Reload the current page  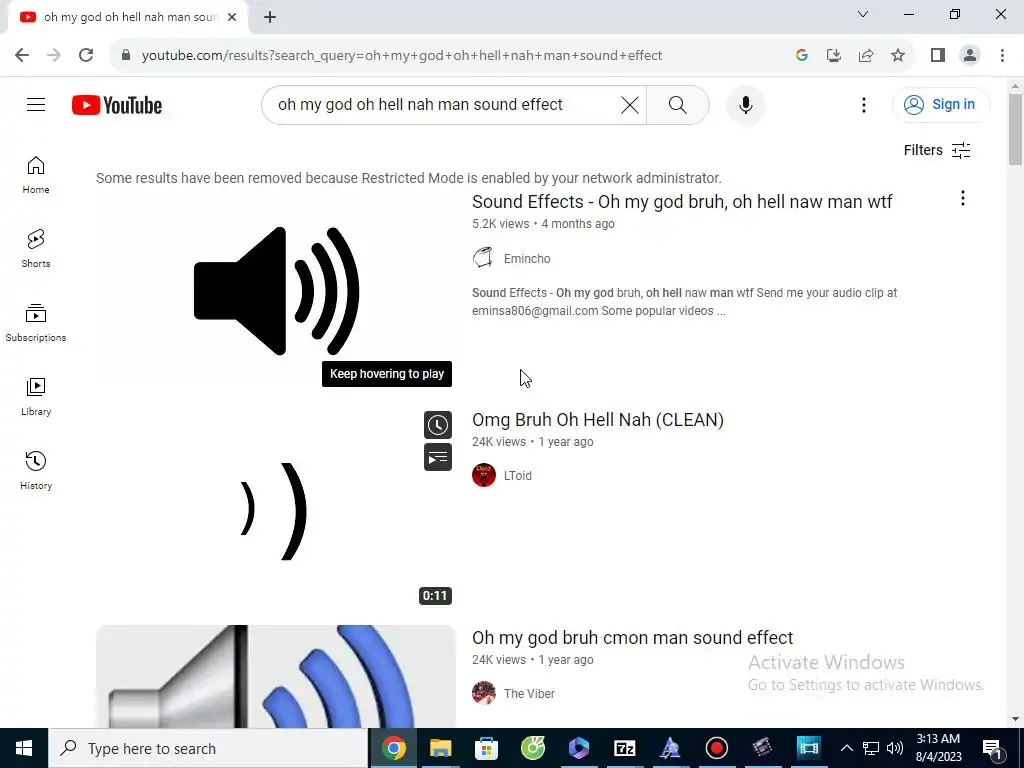(86, 56)
